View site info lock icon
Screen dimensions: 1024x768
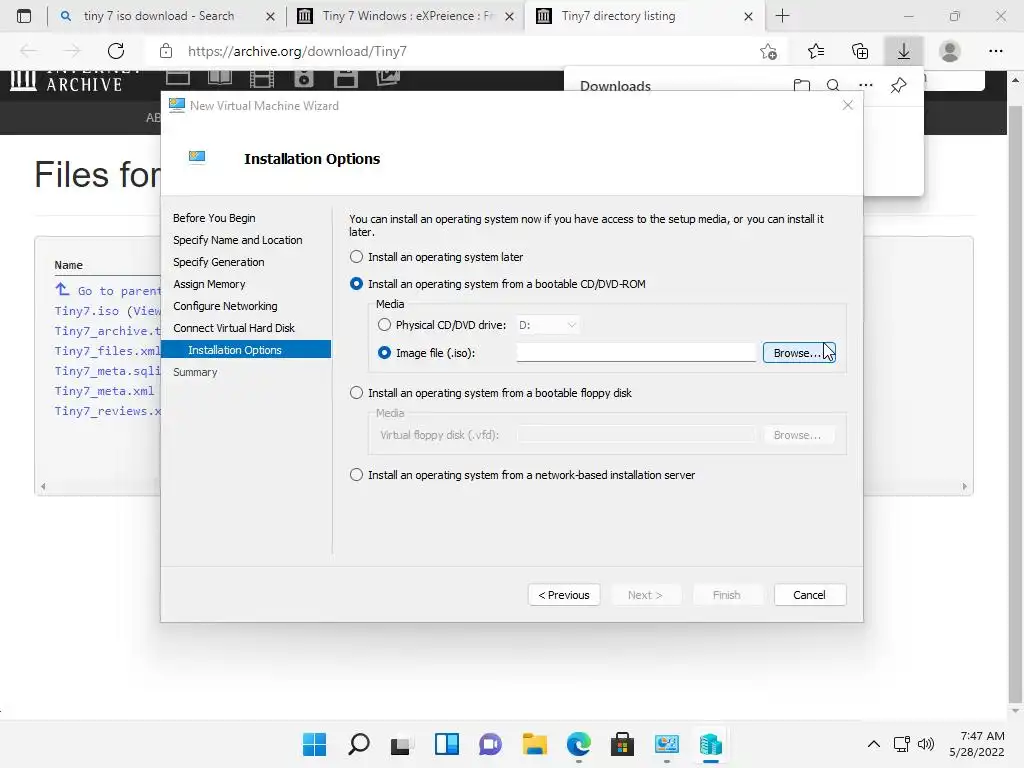click(x=166, y=51)
